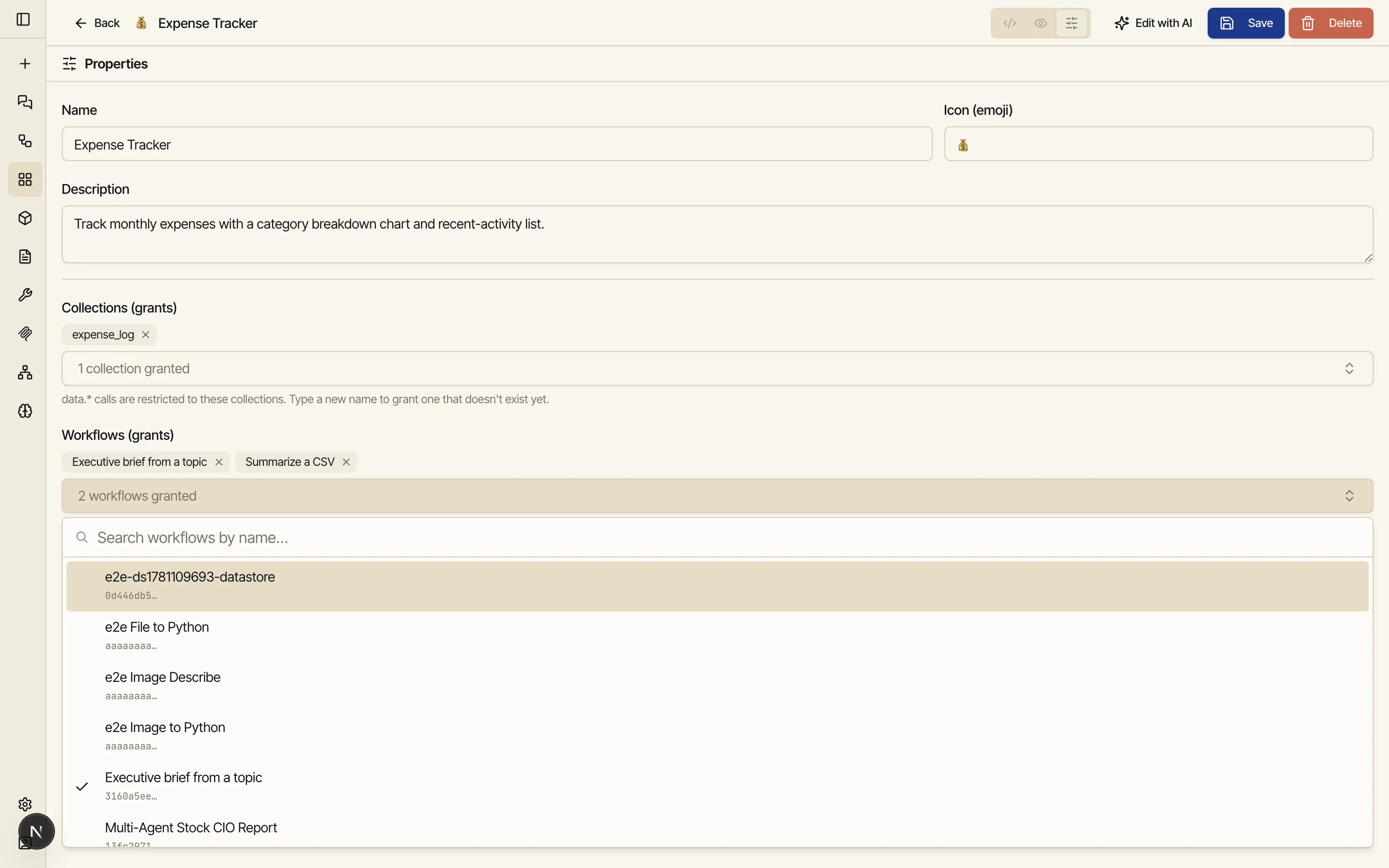Open the document sidebar icon

click(25, 257)
